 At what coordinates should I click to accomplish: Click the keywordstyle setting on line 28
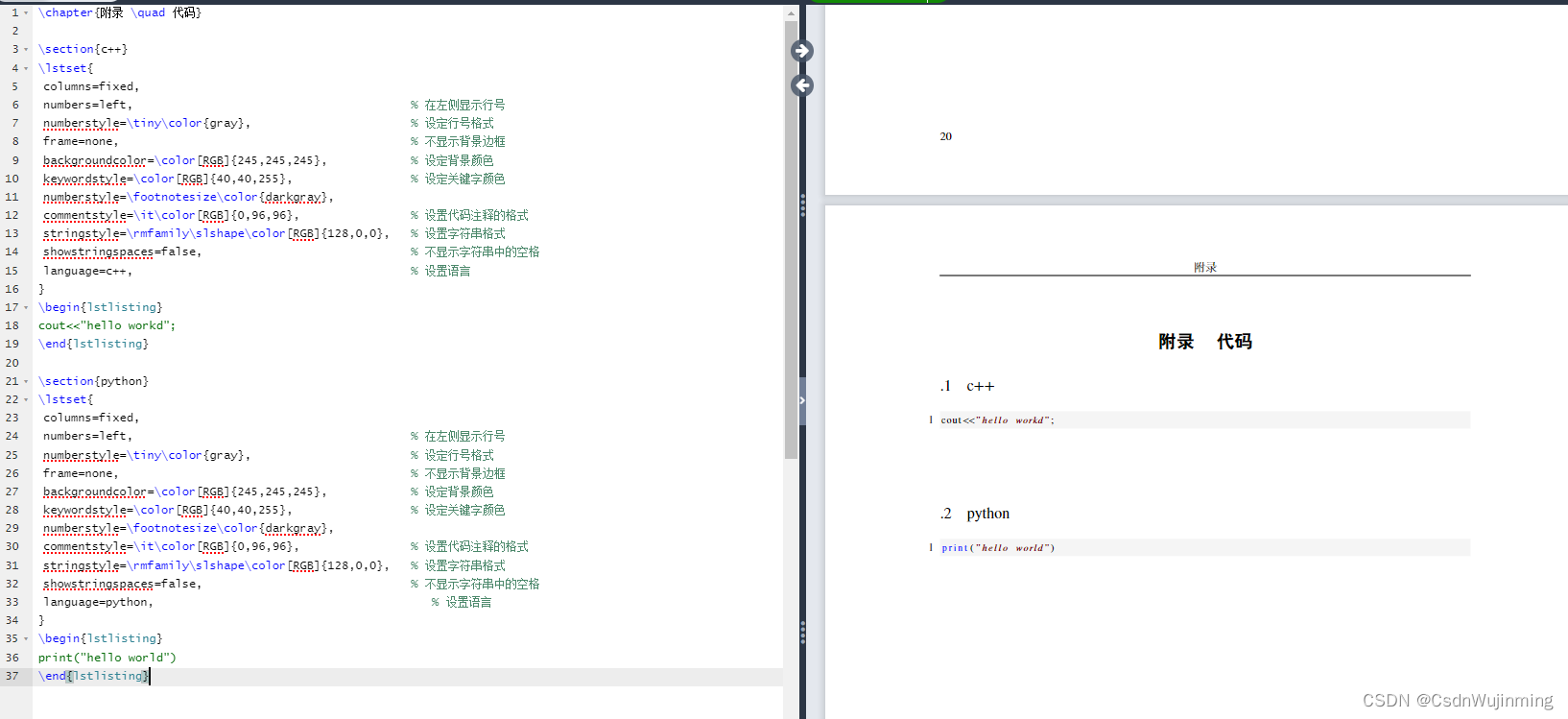click(x=167, y=510)
